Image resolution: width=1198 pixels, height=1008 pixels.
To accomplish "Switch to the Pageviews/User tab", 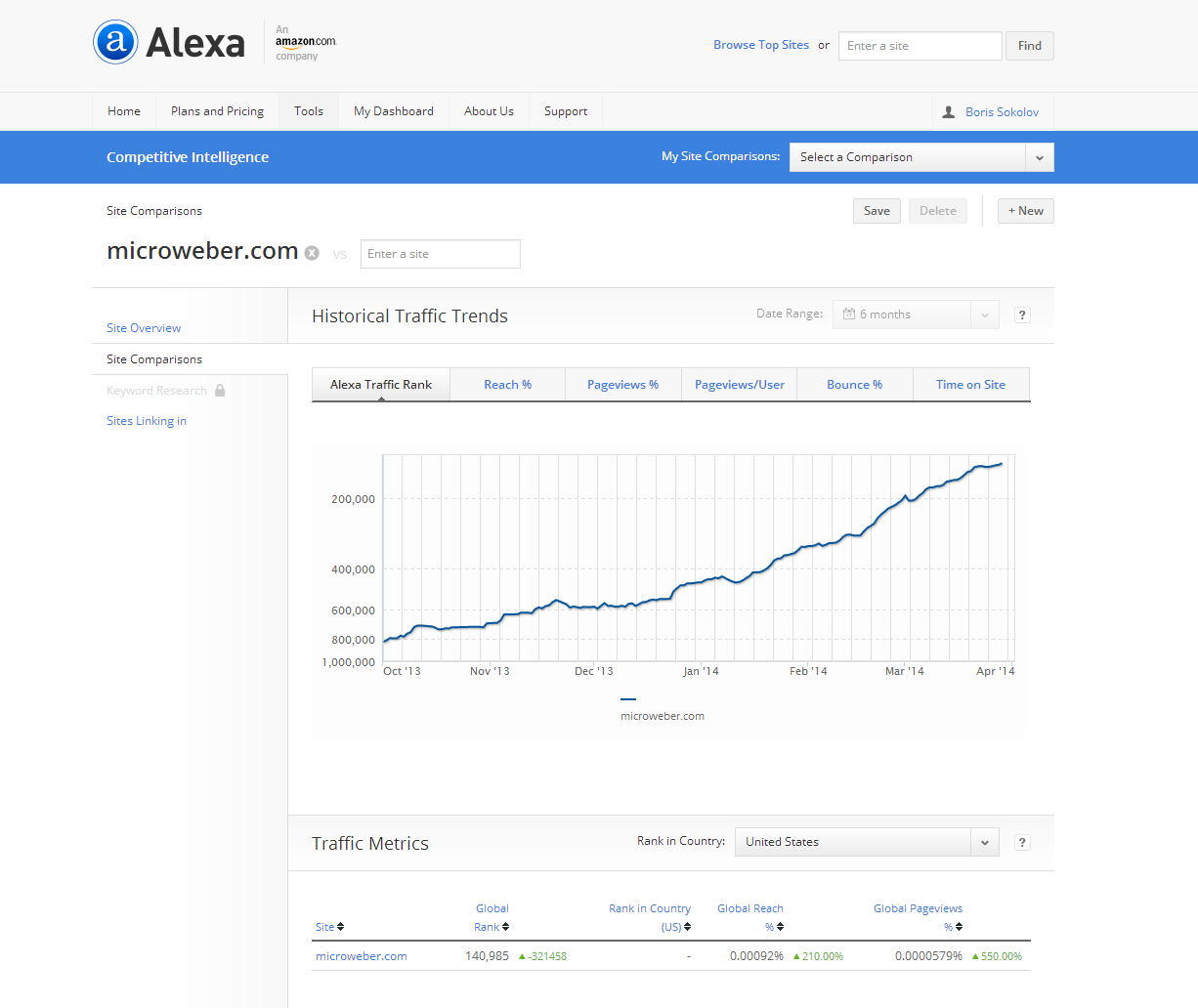I will 740,385.
